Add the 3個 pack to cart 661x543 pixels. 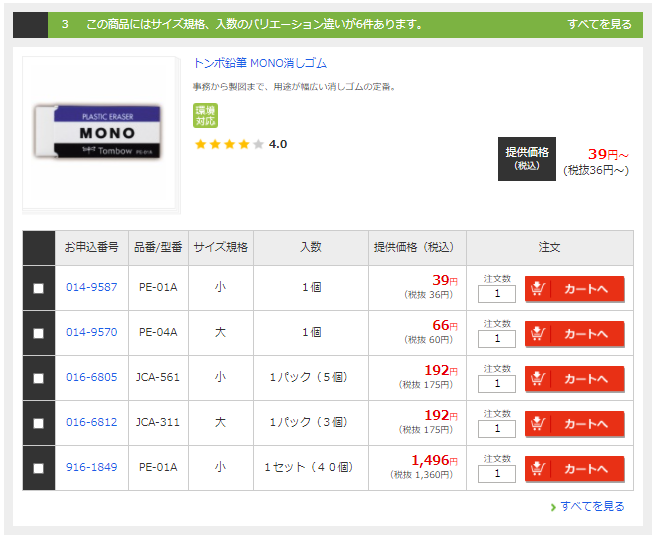(x=575, y=424)
